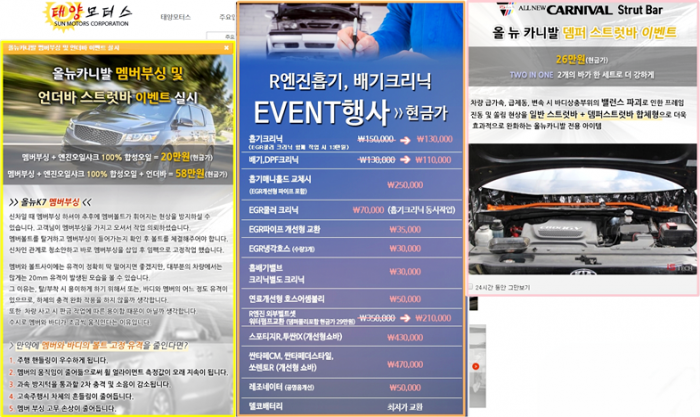The width and height of the screenshot is (700, 417).
Task: Check the 24시간 동안 그만보기 checkbox
Action: pos(471,287)
